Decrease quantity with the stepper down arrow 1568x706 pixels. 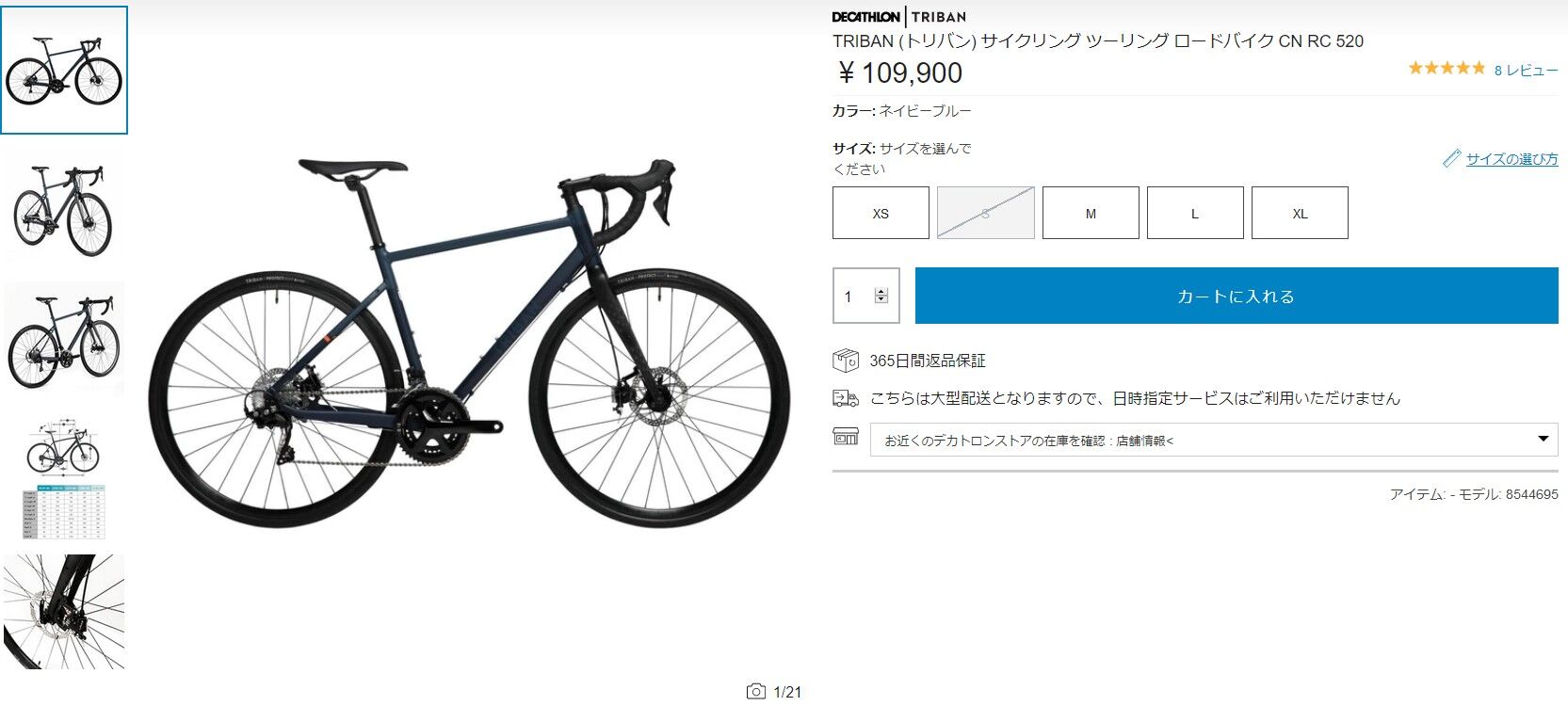coord(881,299)
